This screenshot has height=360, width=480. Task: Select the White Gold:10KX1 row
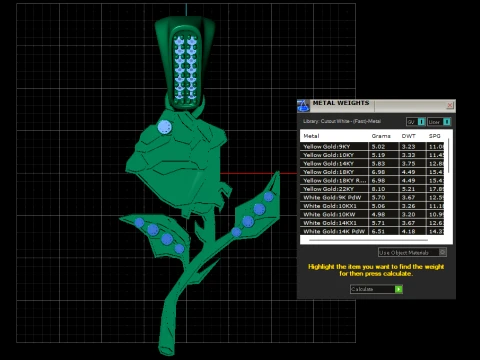[x=372, y=206]
